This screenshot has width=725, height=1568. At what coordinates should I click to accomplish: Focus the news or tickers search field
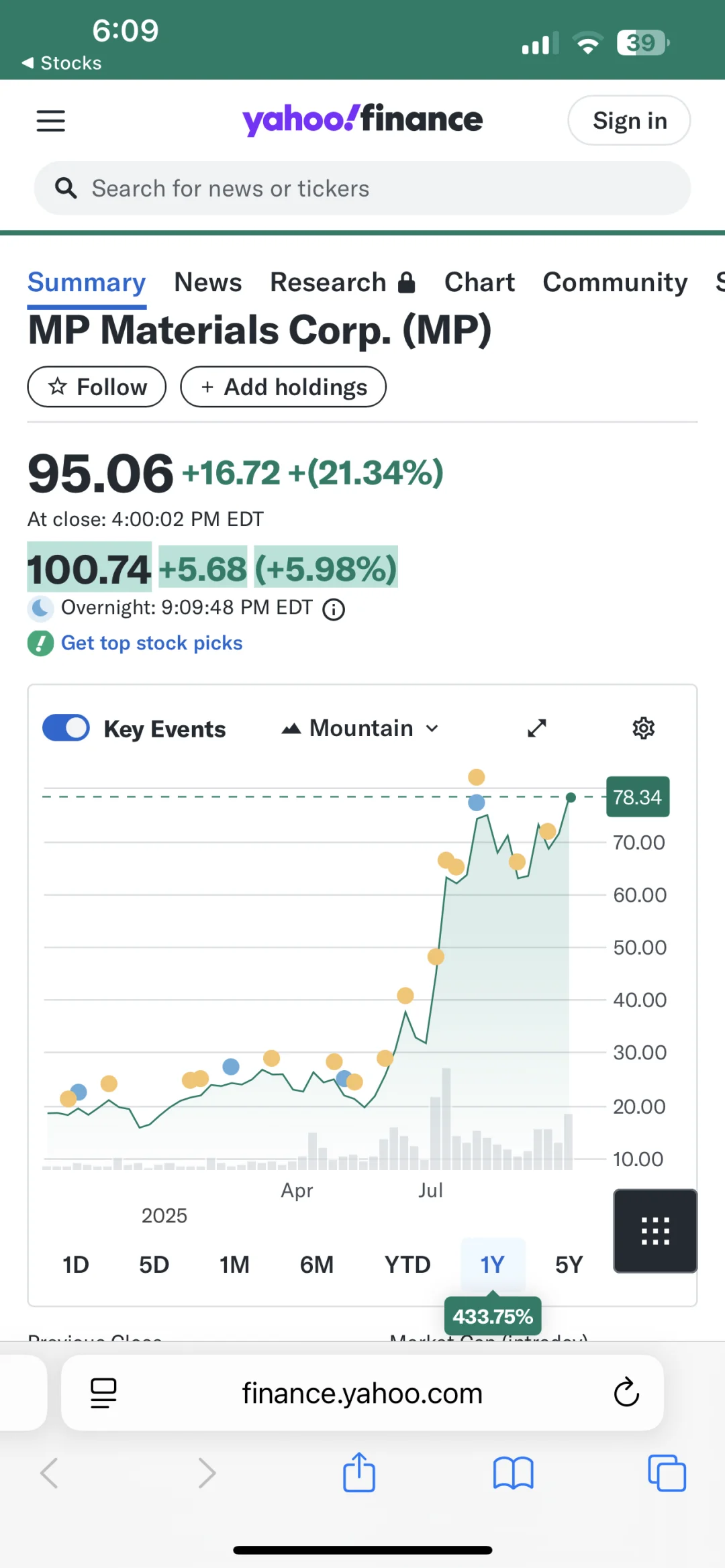[362, 189]
